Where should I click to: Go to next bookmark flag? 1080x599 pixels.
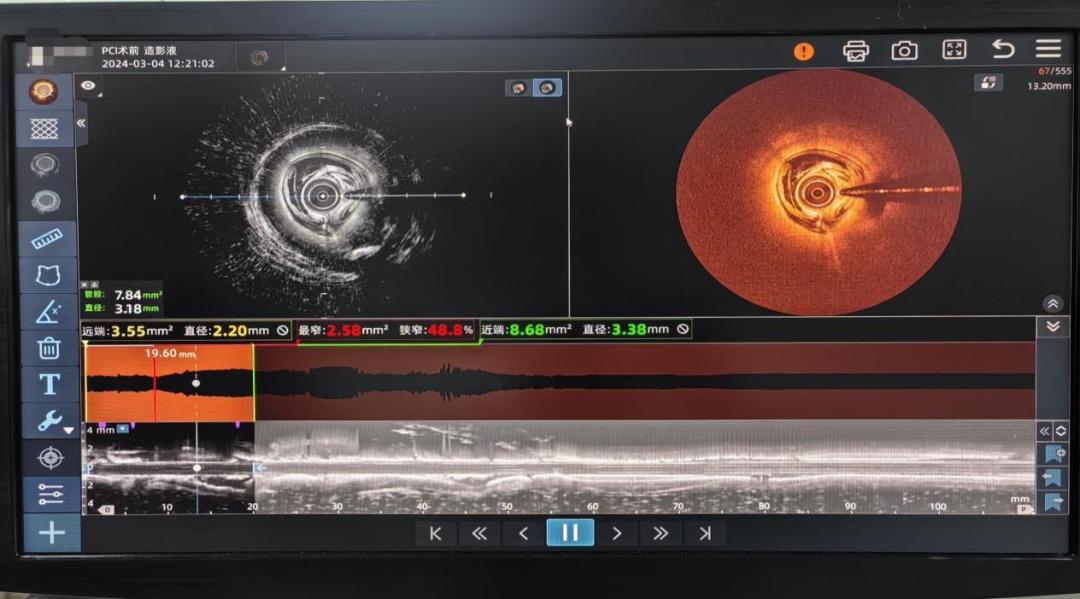[x=1054, y=501]
